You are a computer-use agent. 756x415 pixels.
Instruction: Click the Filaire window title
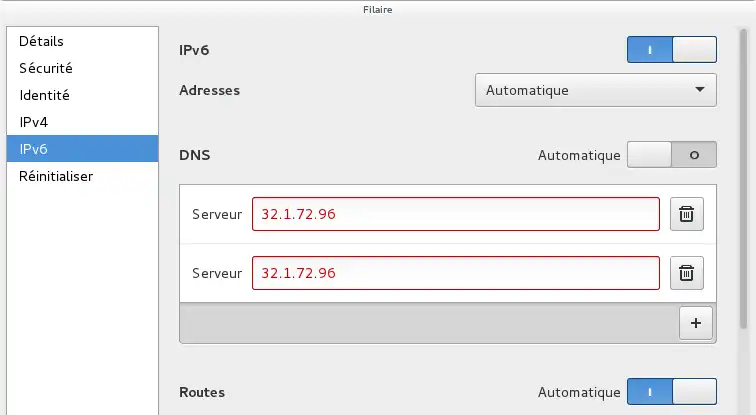378,10
